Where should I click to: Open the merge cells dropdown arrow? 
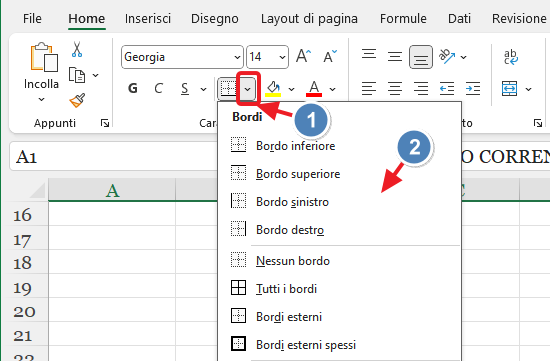[x=528, y=89]
